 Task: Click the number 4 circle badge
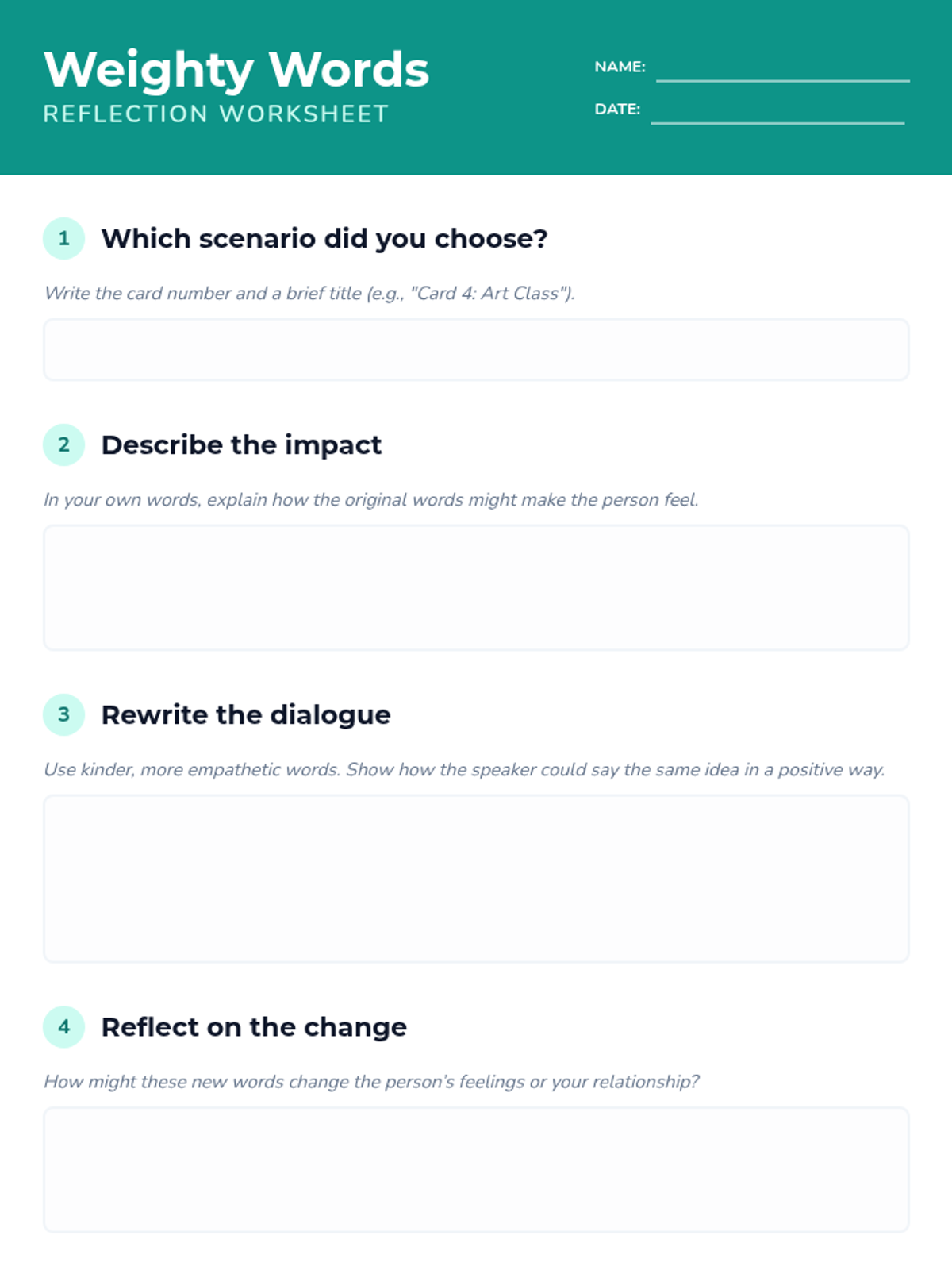[63, 1026]
